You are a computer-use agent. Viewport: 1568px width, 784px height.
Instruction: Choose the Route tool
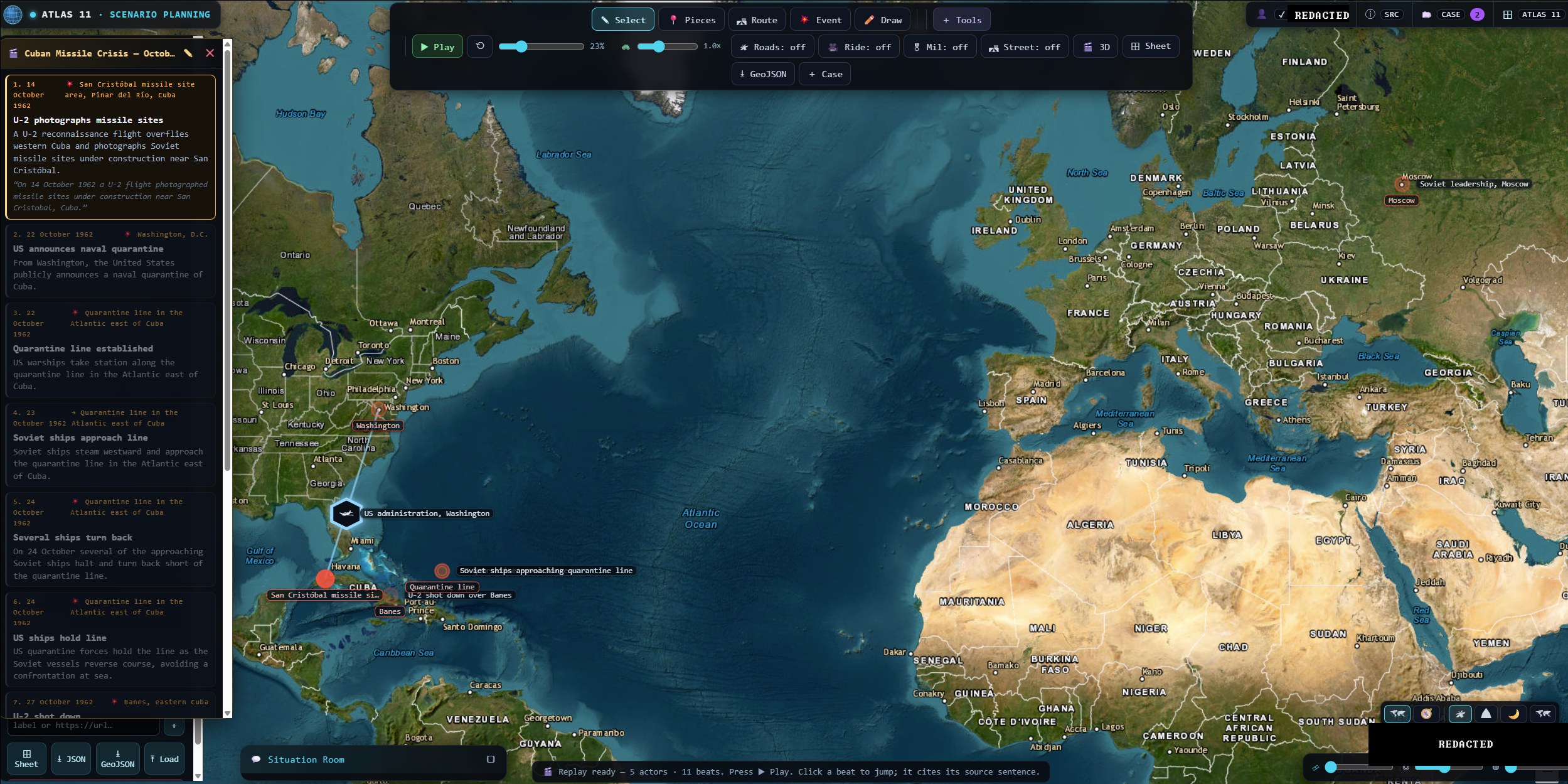pos(757,20)
